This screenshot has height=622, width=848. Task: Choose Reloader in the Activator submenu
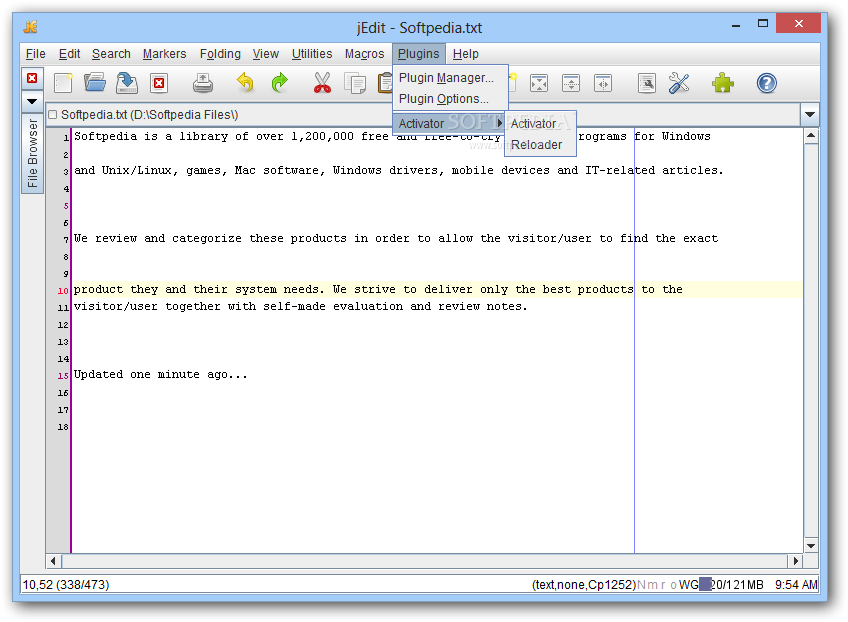[540, 145]
